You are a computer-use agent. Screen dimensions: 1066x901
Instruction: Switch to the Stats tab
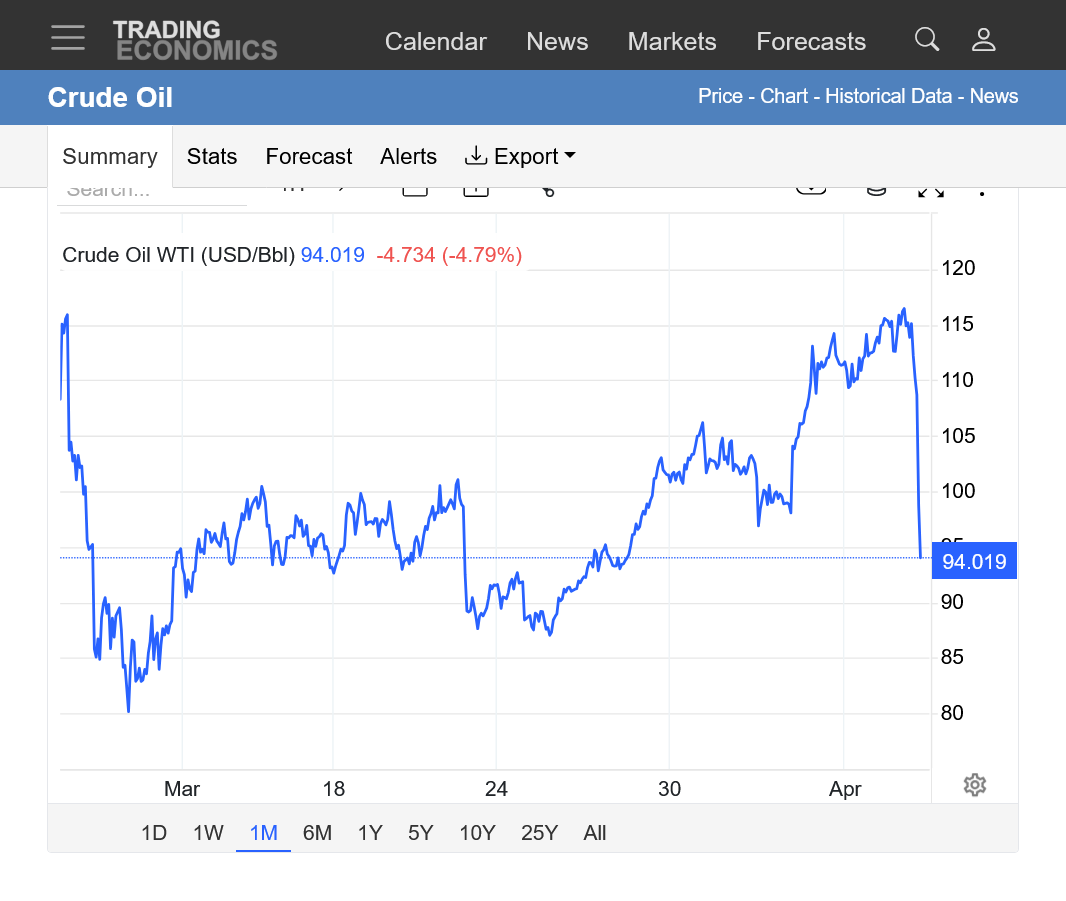pos(212,156)
